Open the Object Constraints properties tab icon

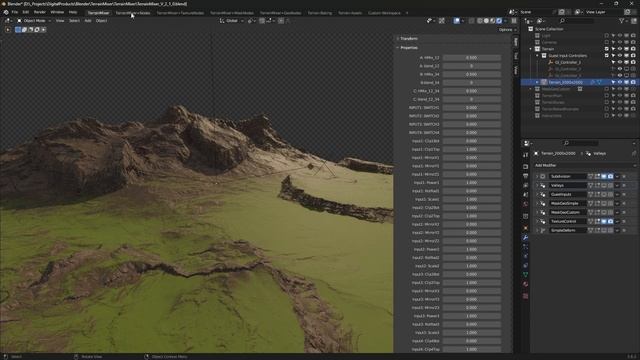click(525, 266)
